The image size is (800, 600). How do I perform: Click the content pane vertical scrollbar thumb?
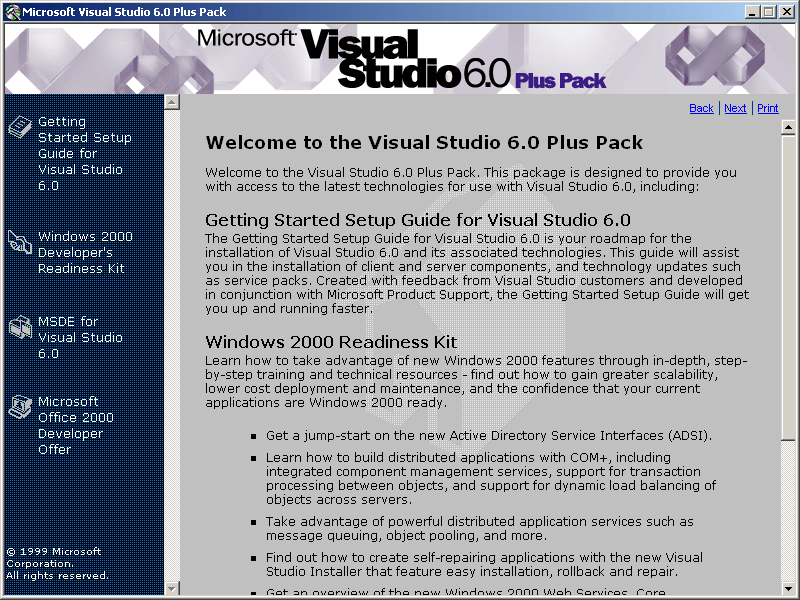(788, 287)
